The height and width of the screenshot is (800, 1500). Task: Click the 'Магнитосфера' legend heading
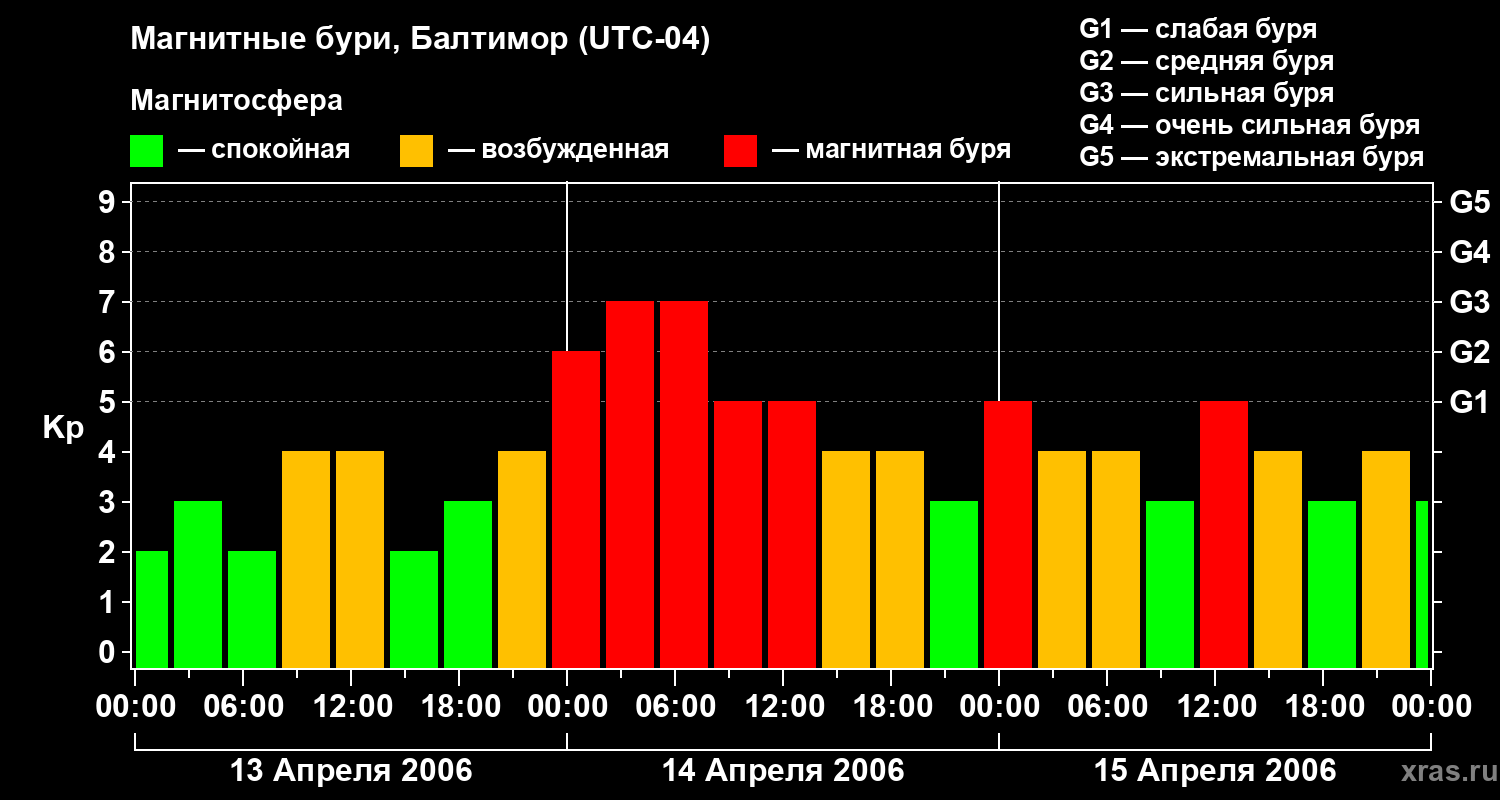click(237, 101)
